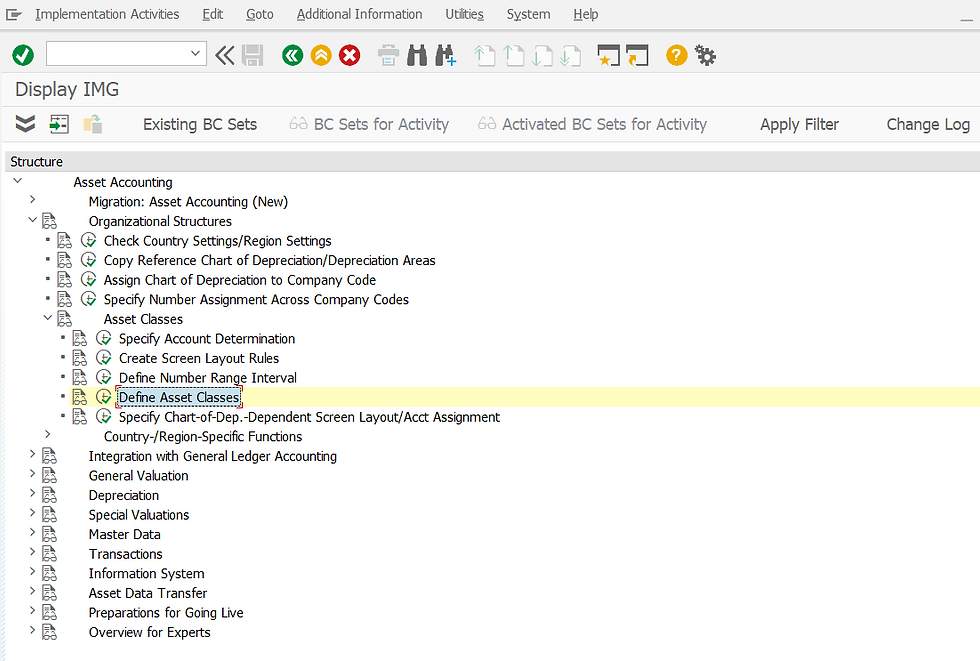
Task: Click the Apply Filter button
Action: [799, 124]
